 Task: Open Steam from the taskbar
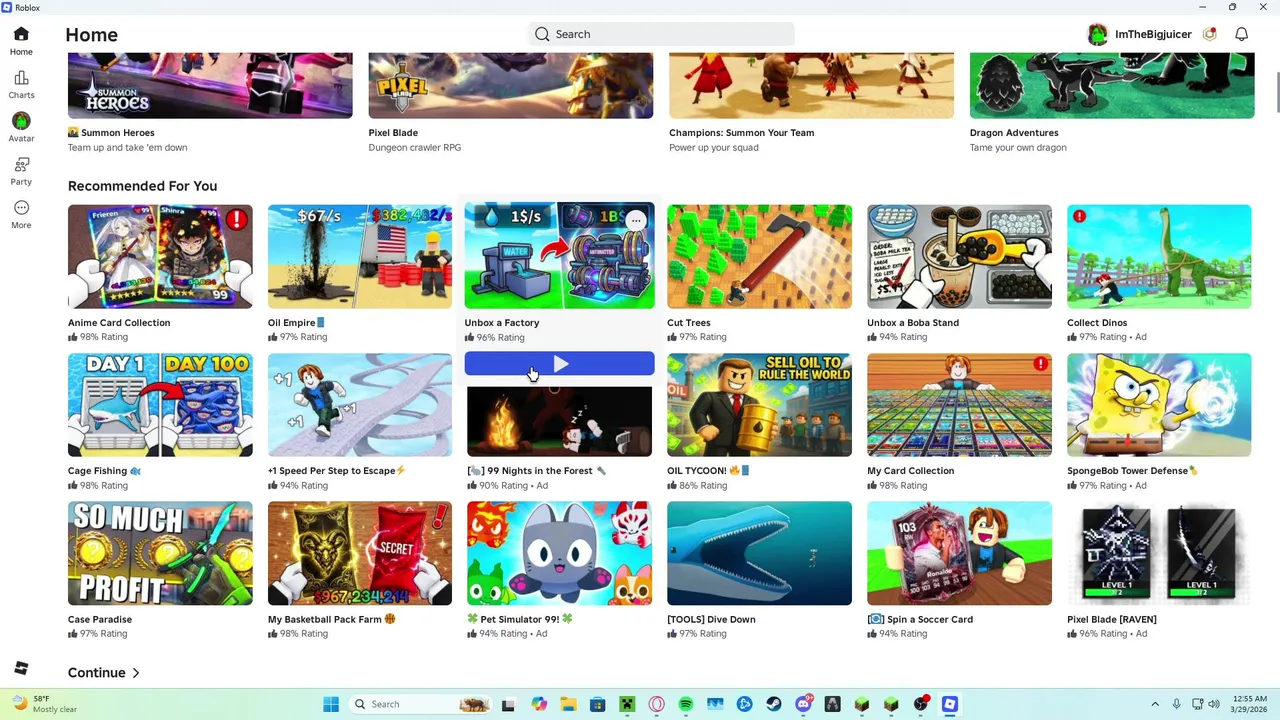(774, 704)
